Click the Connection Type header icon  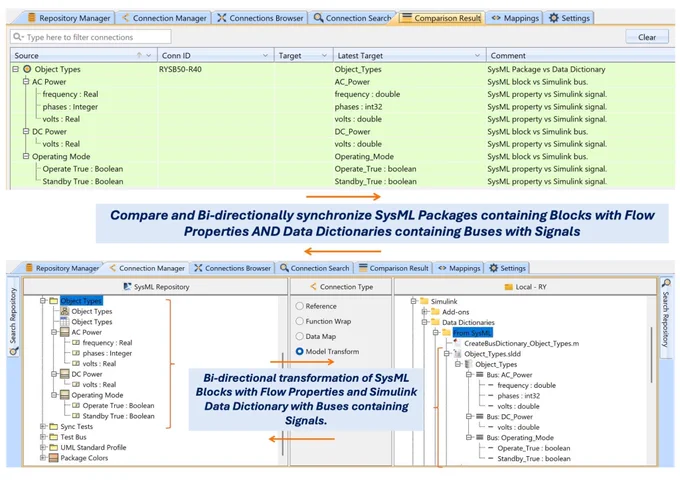(313, 287)
